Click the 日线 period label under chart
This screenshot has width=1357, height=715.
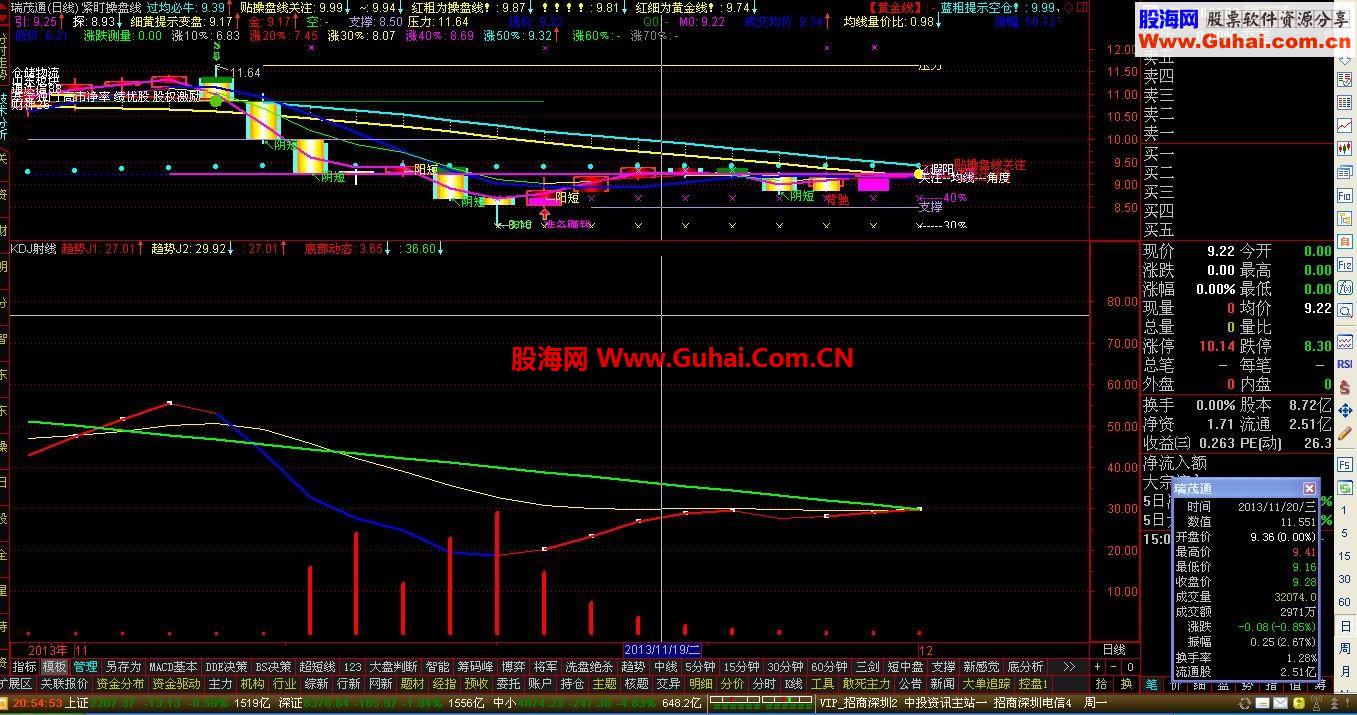coord(1113,649)
